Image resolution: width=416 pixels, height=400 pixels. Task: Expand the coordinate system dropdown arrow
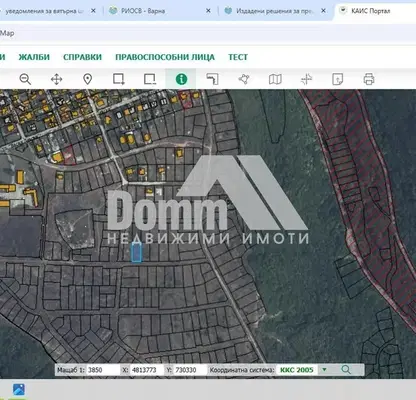324,370
